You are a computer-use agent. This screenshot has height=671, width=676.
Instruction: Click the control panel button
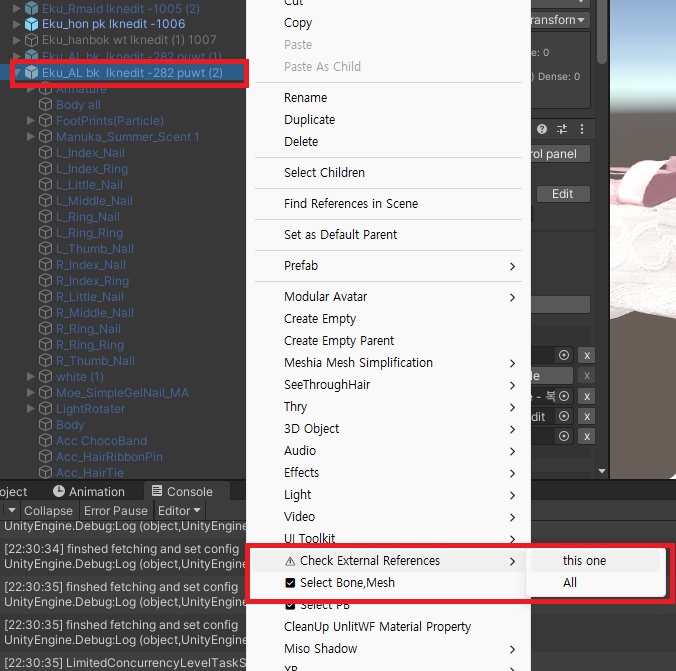click(x=560, y=154)
